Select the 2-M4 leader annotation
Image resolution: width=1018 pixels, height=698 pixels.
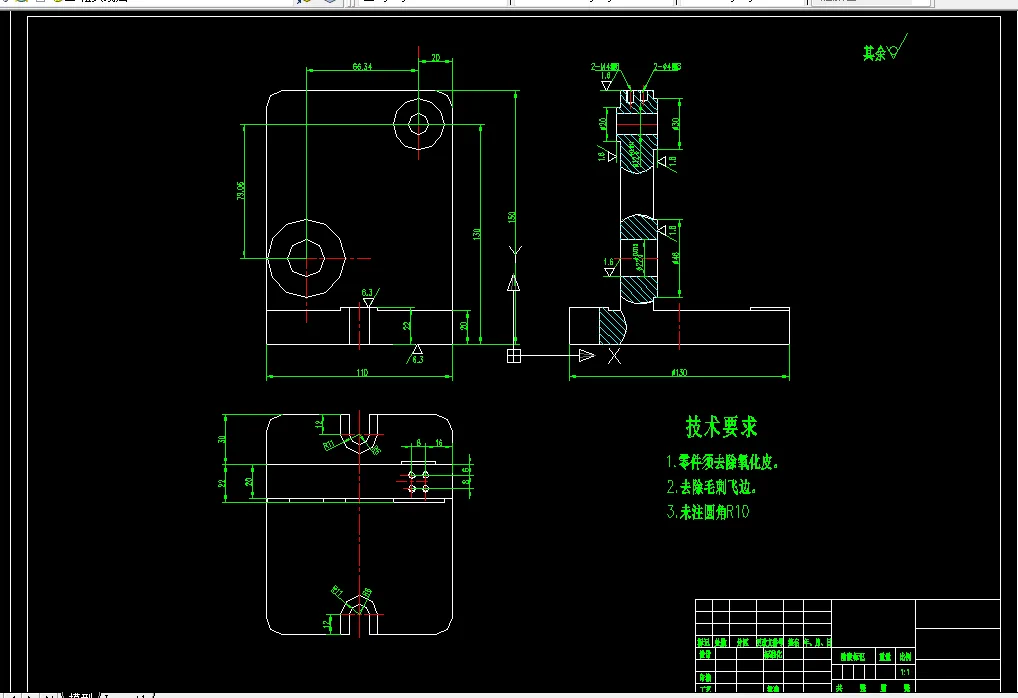[x=605, y=66]
